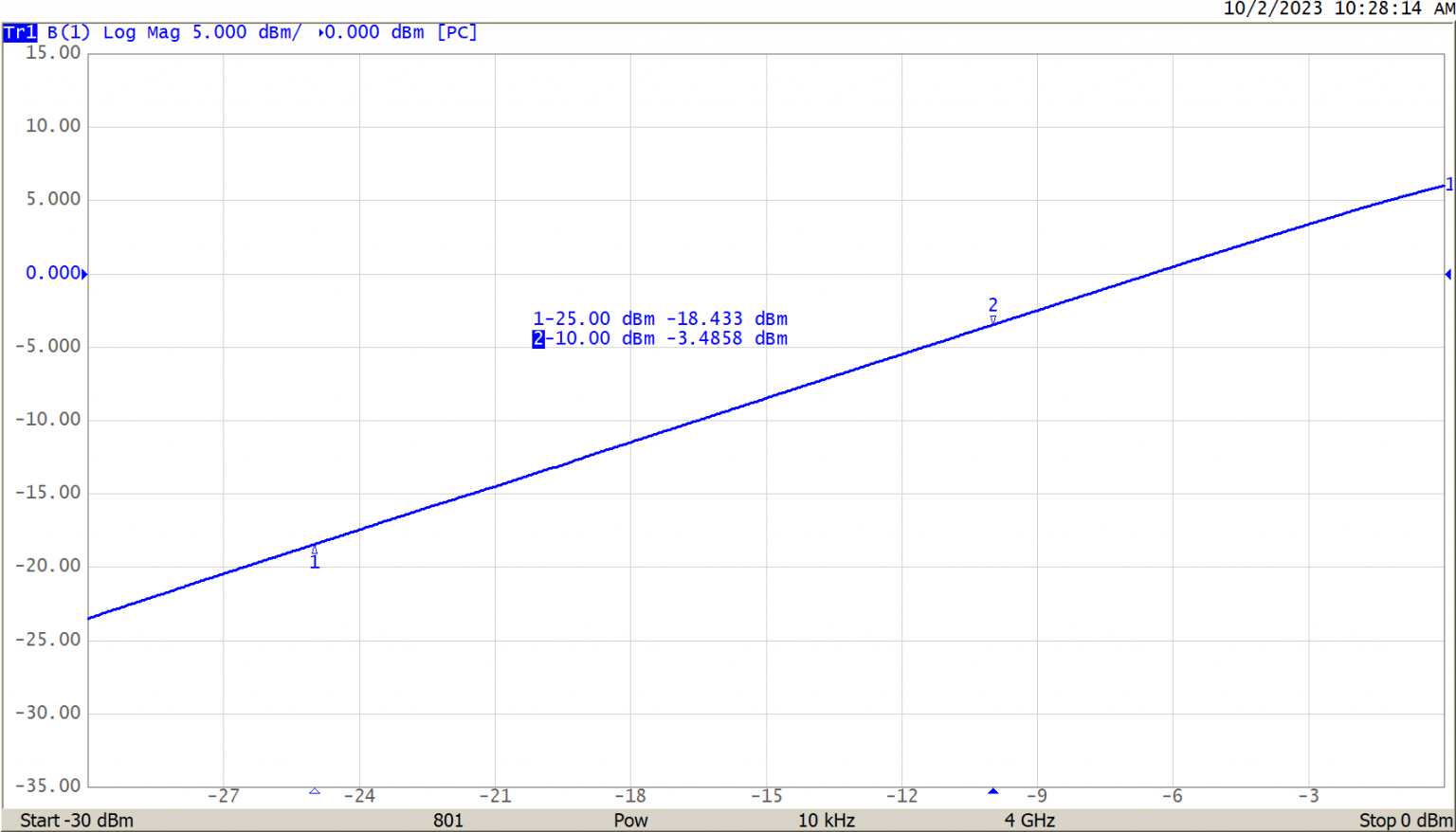The image size is (1456, 832).
Task: Click the 4 GHz CW frequency label
Action: click(x=1029, y=821)
